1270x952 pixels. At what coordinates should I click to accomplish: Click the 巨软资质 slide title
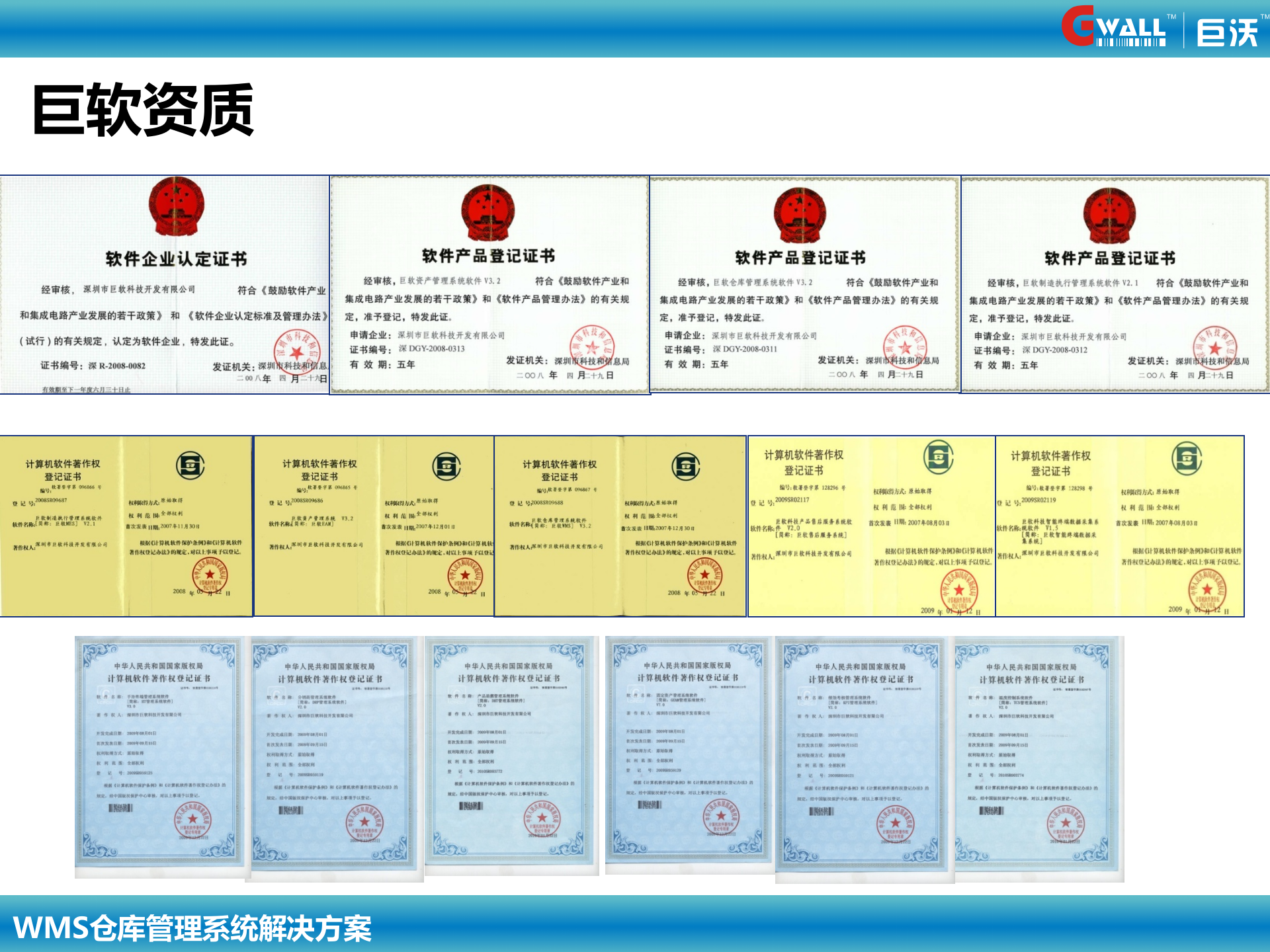142,109
